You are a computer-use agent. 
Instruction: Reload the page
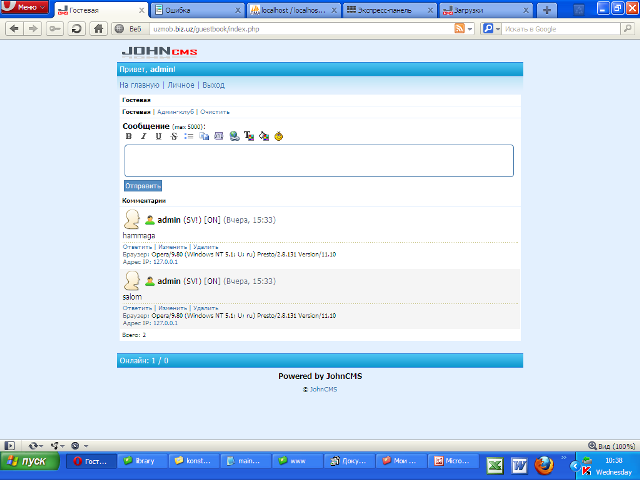[x=76, y=29]
